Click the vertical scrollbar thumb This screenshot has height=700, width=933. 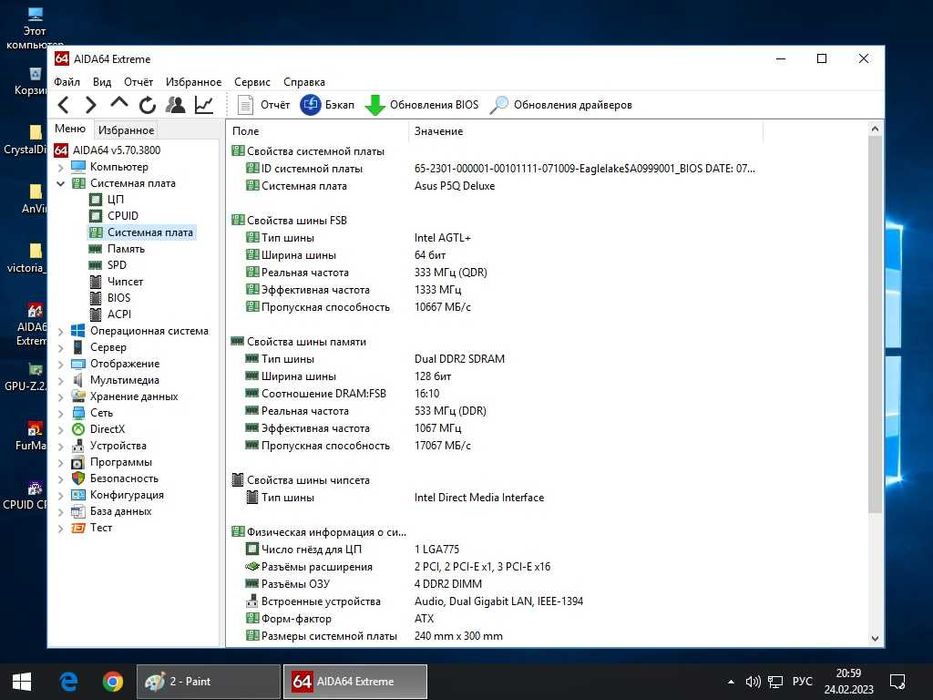(874, 324)
